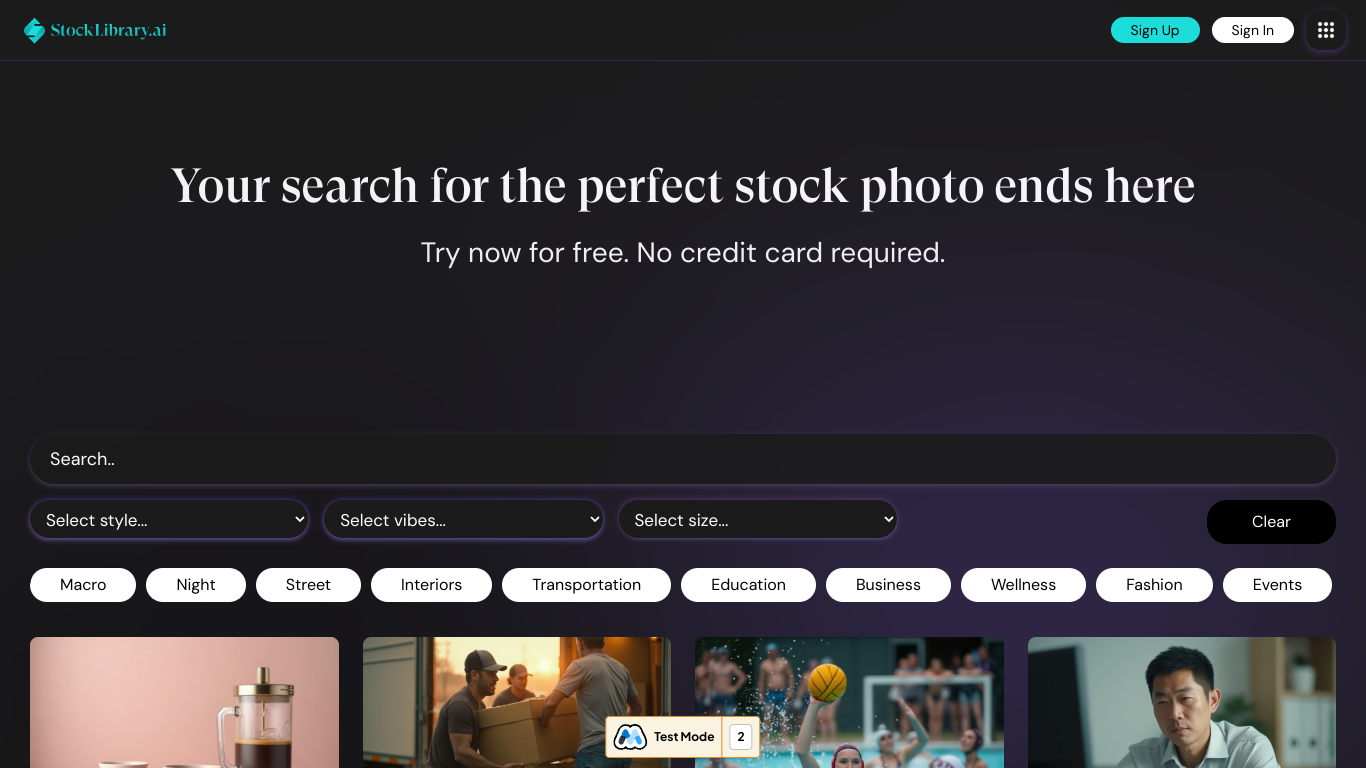This screenshot has width=1366, height=768.
Task: Click the StockLibrary.ai logo icon
Action: (x=35, y=31)
